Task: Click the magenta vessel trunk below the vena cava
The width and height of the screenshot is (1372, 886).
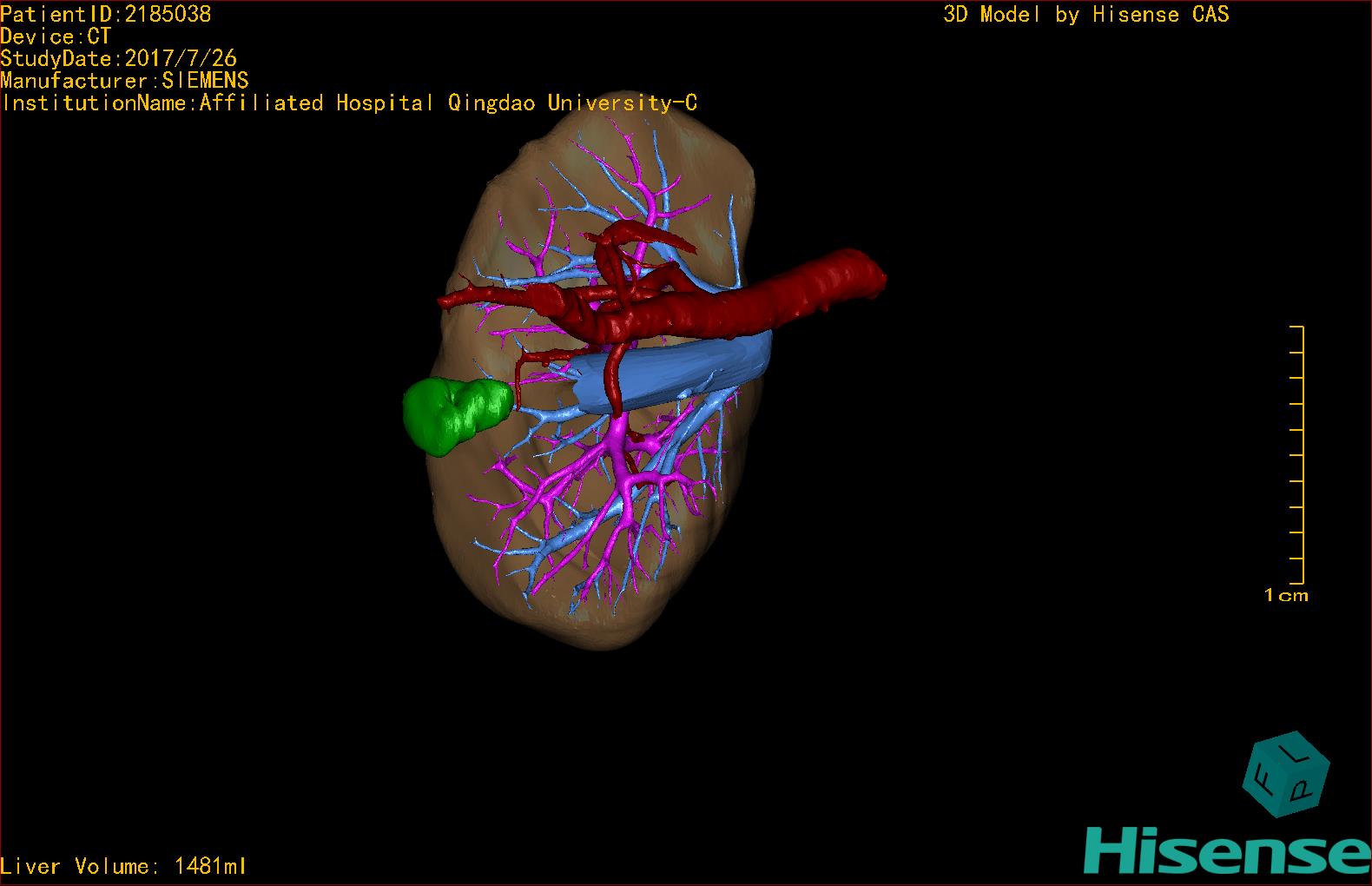Action: (620, 434)
